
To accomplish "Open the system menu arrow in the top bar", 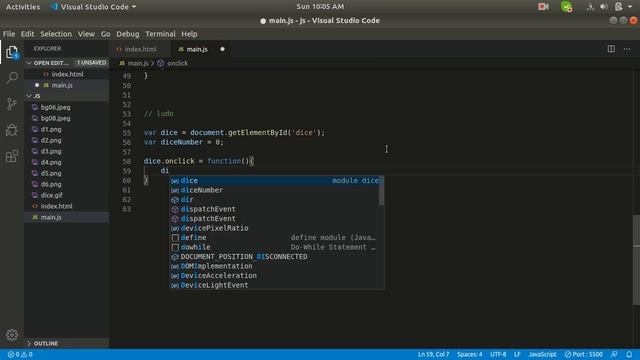I will (630, 7).
